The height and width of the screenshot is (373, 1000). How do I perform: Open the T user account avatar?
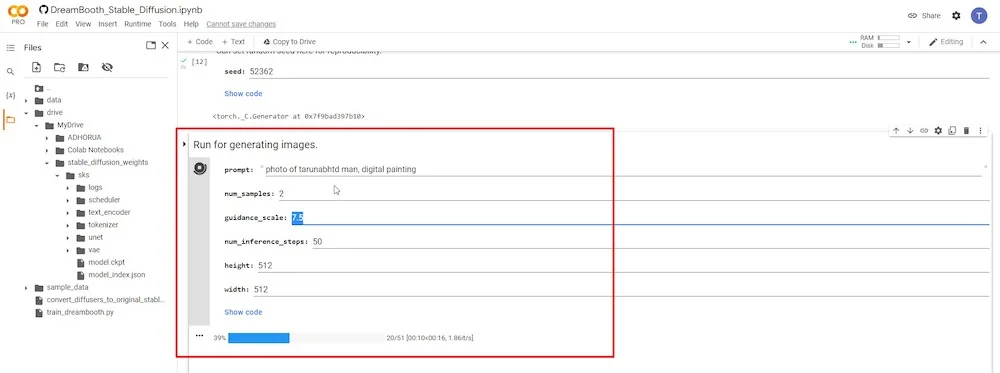(x=979, y=15)
